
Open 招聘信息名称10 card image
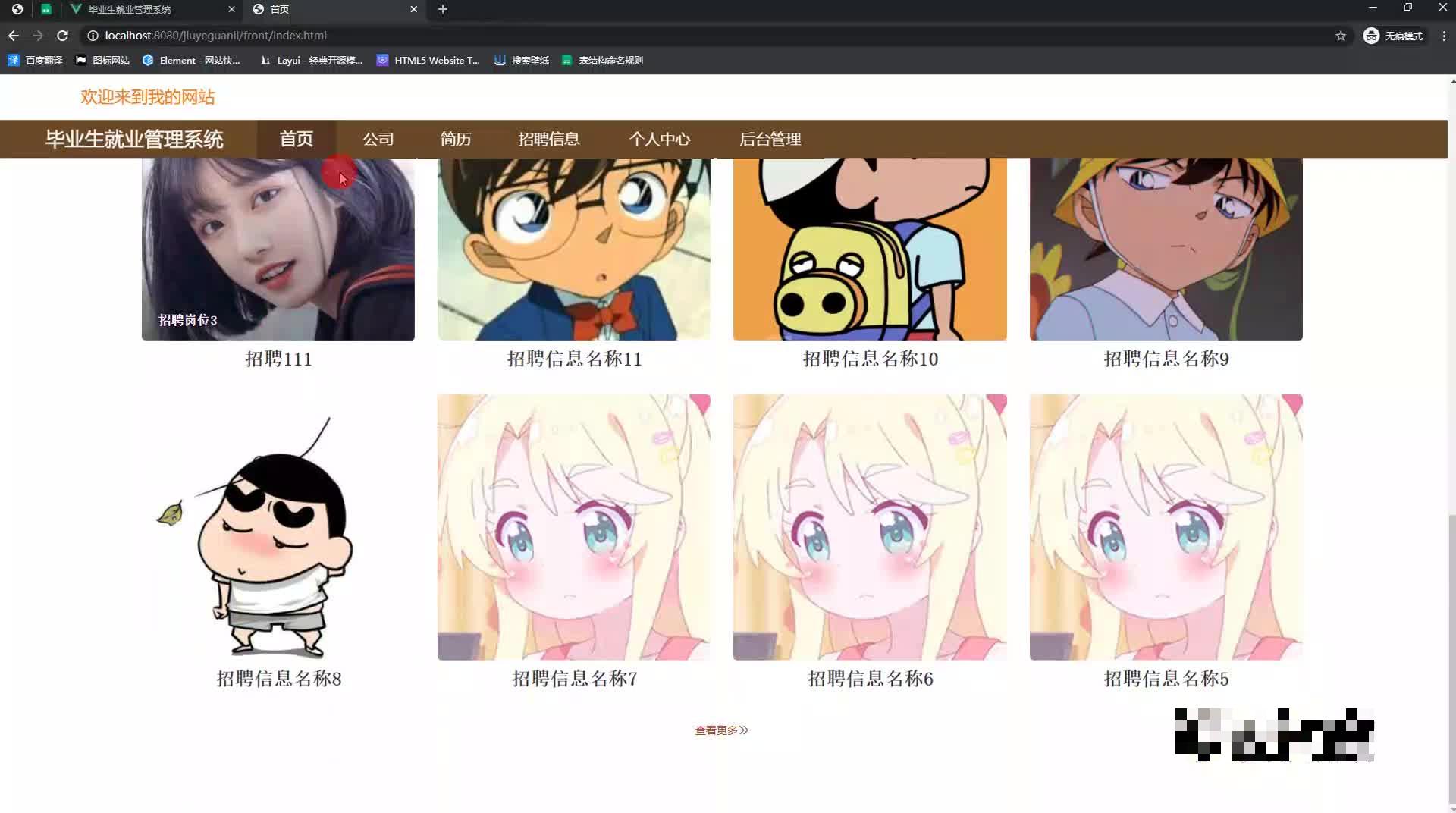click(x=870, y=249)
